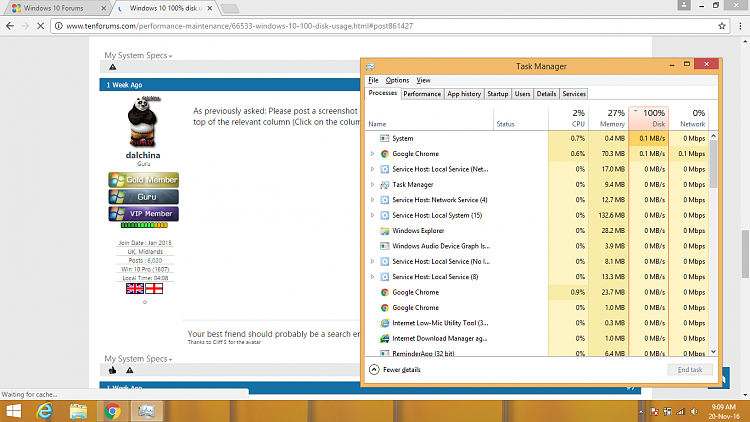Click the Status column header
The width and height of the screenshot is (750, 422).
pyautogui.click(x=521, y=118)
